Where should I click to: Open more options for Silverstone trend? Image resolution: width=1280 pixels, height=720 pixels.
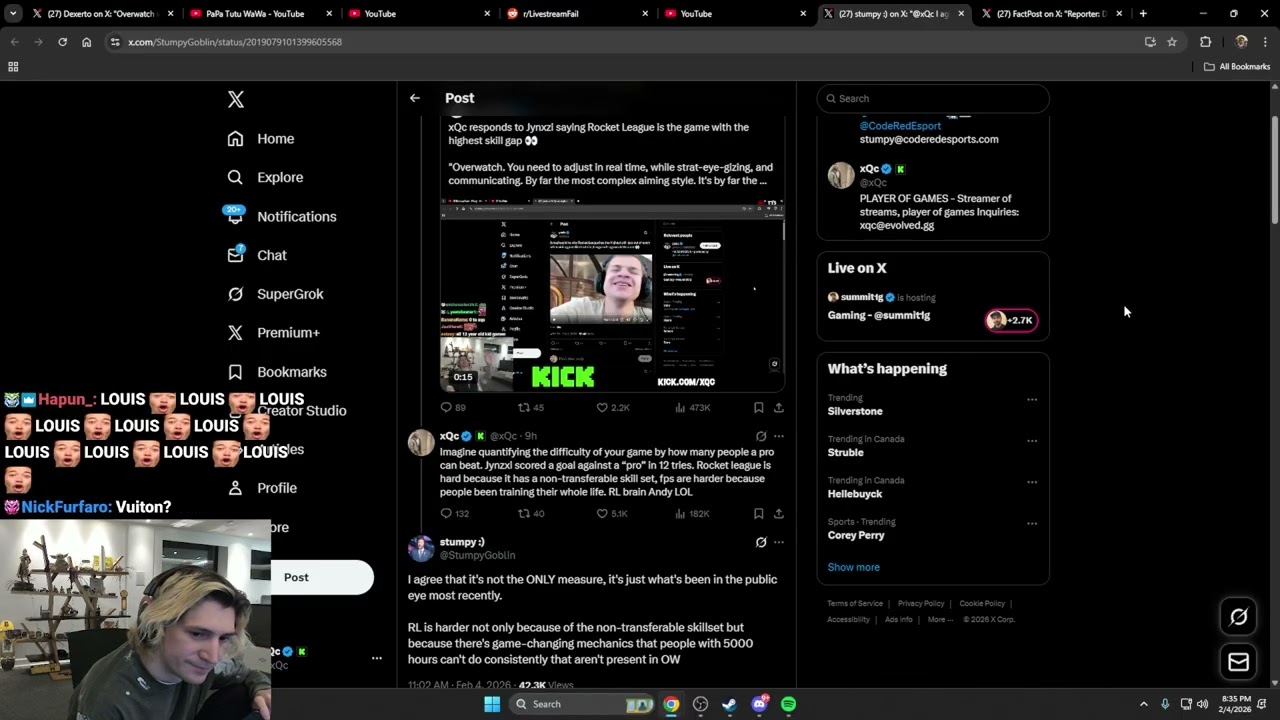point(1031,400)
